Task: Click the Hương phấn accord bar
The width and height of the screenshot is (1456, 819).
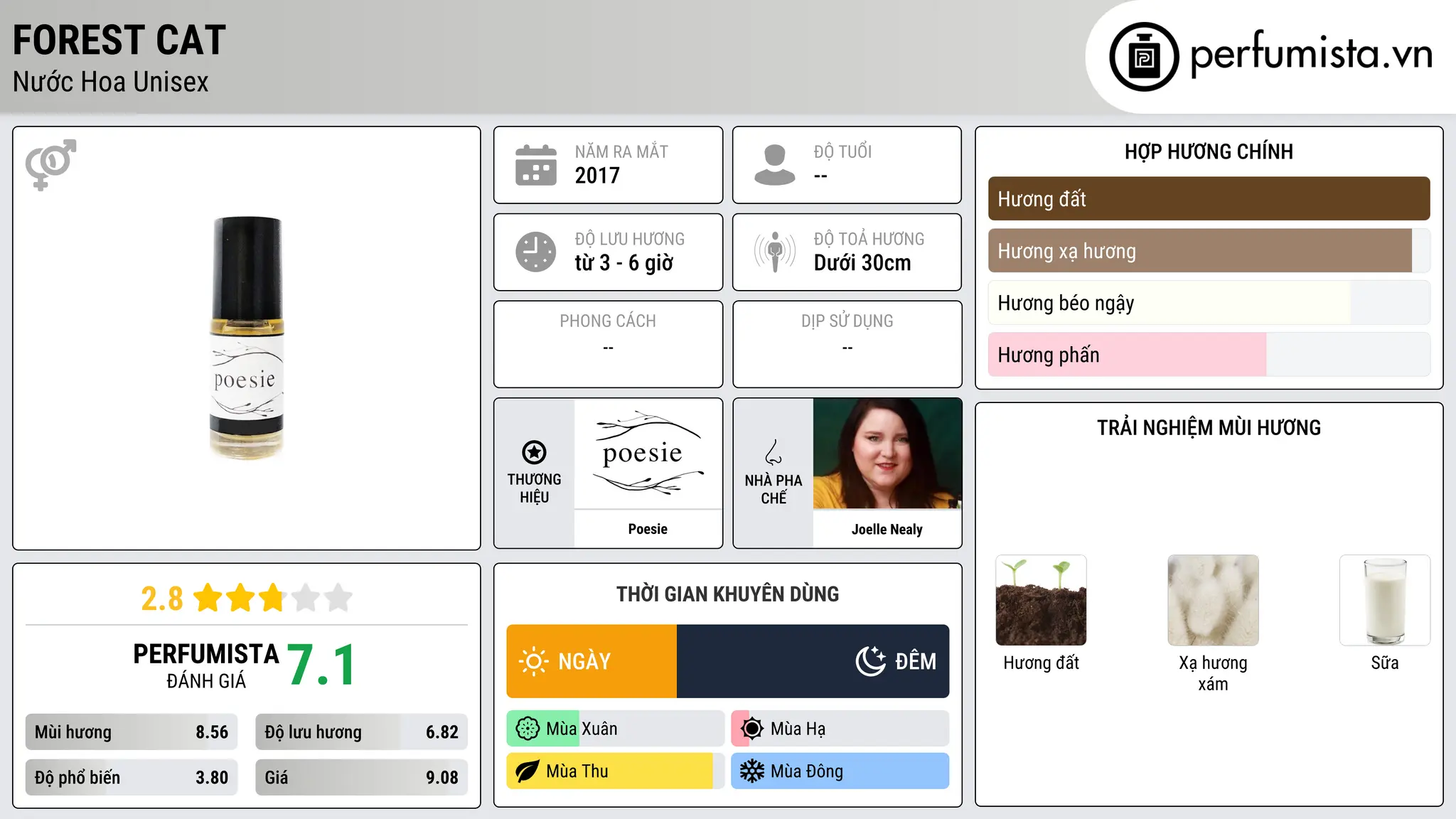Action: 1209,355
